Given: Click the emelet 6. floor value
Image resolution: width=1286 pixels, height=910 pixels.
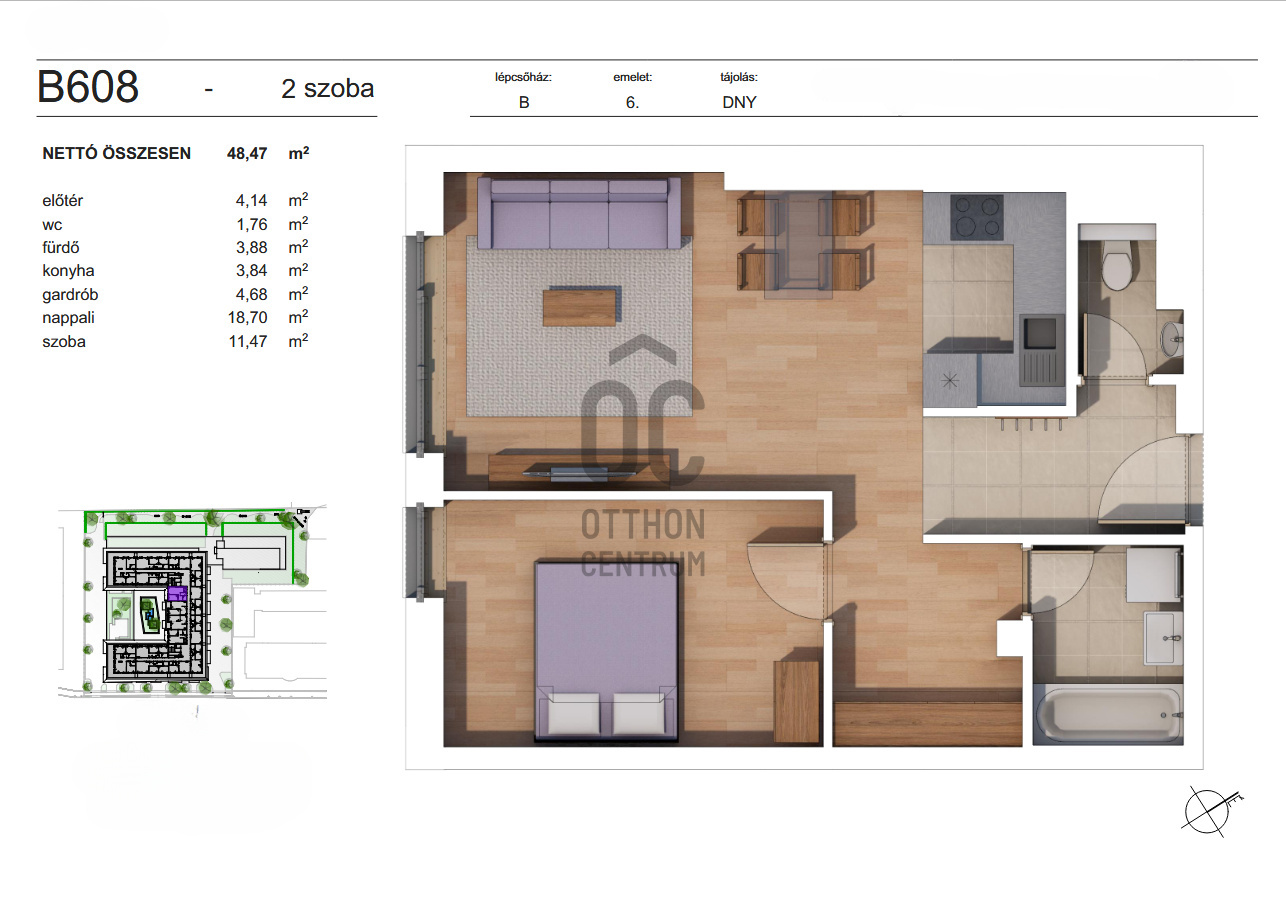Looking at the screenshot, I should click(632, 102).
